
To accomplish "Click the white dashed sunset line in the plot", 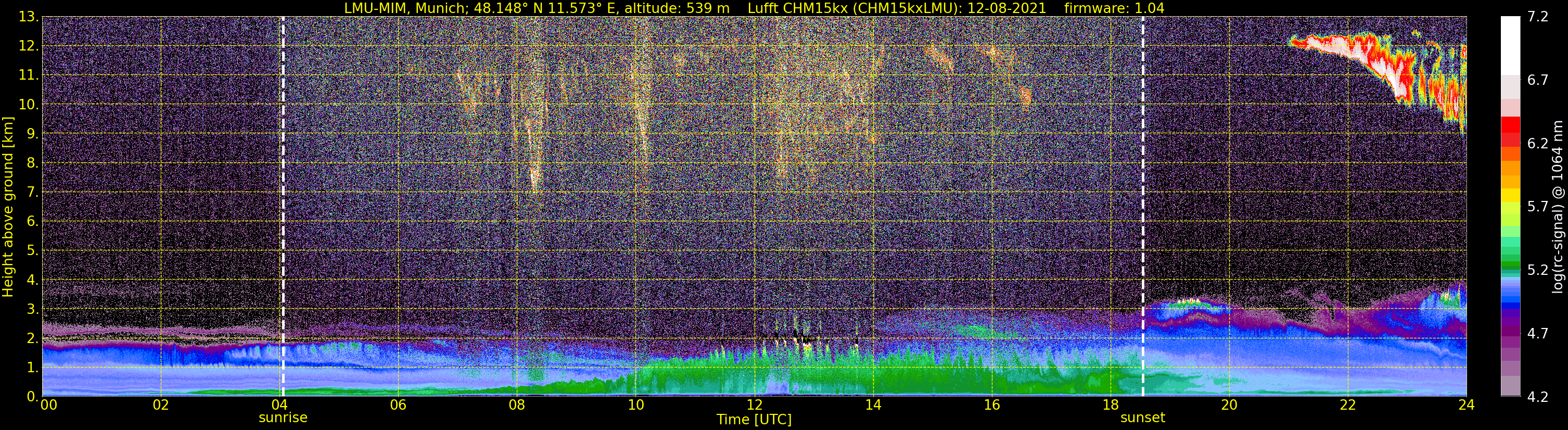I will coord(1142,207).
